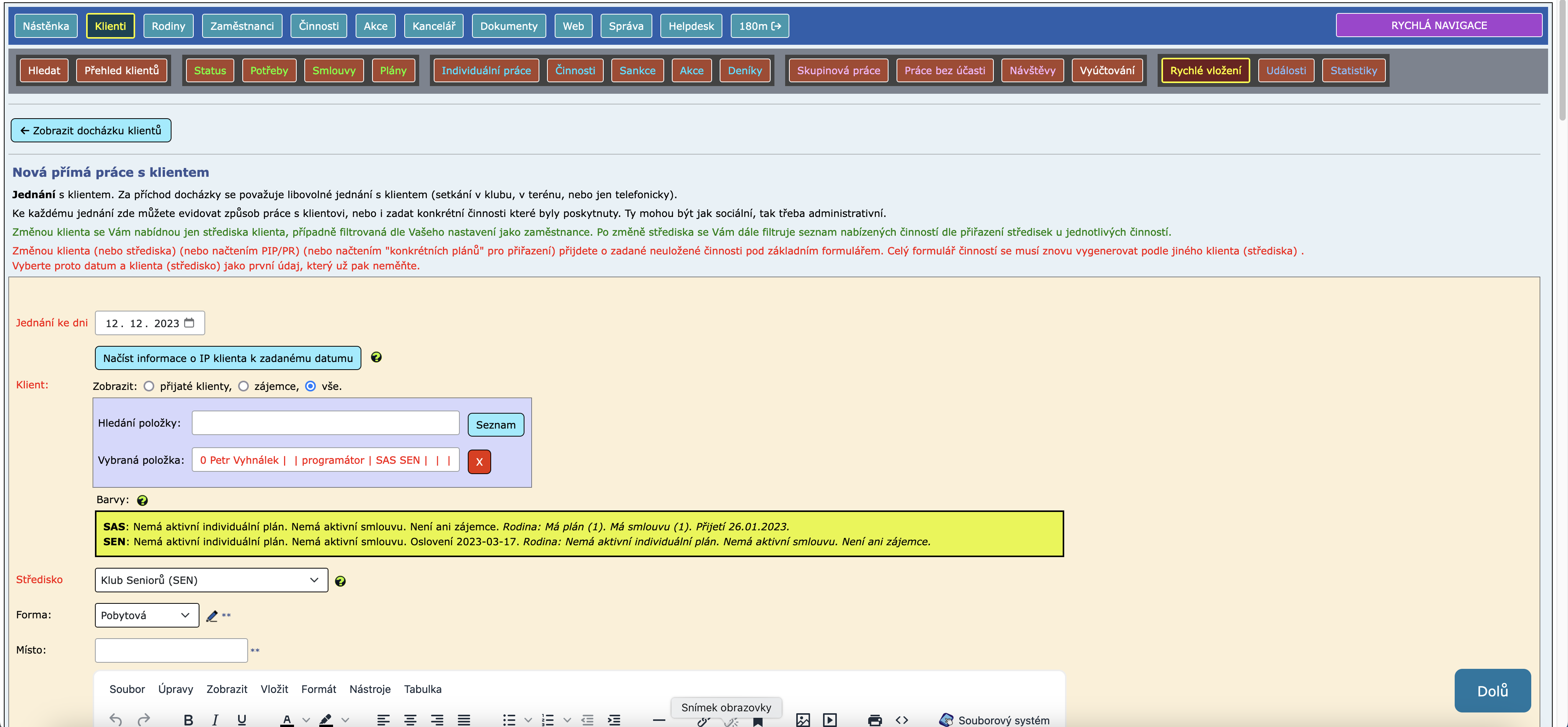Screen dimensions: 1568x727
Task: Open the Smlouvy tab in client submenu
Action: click(333, 70)
